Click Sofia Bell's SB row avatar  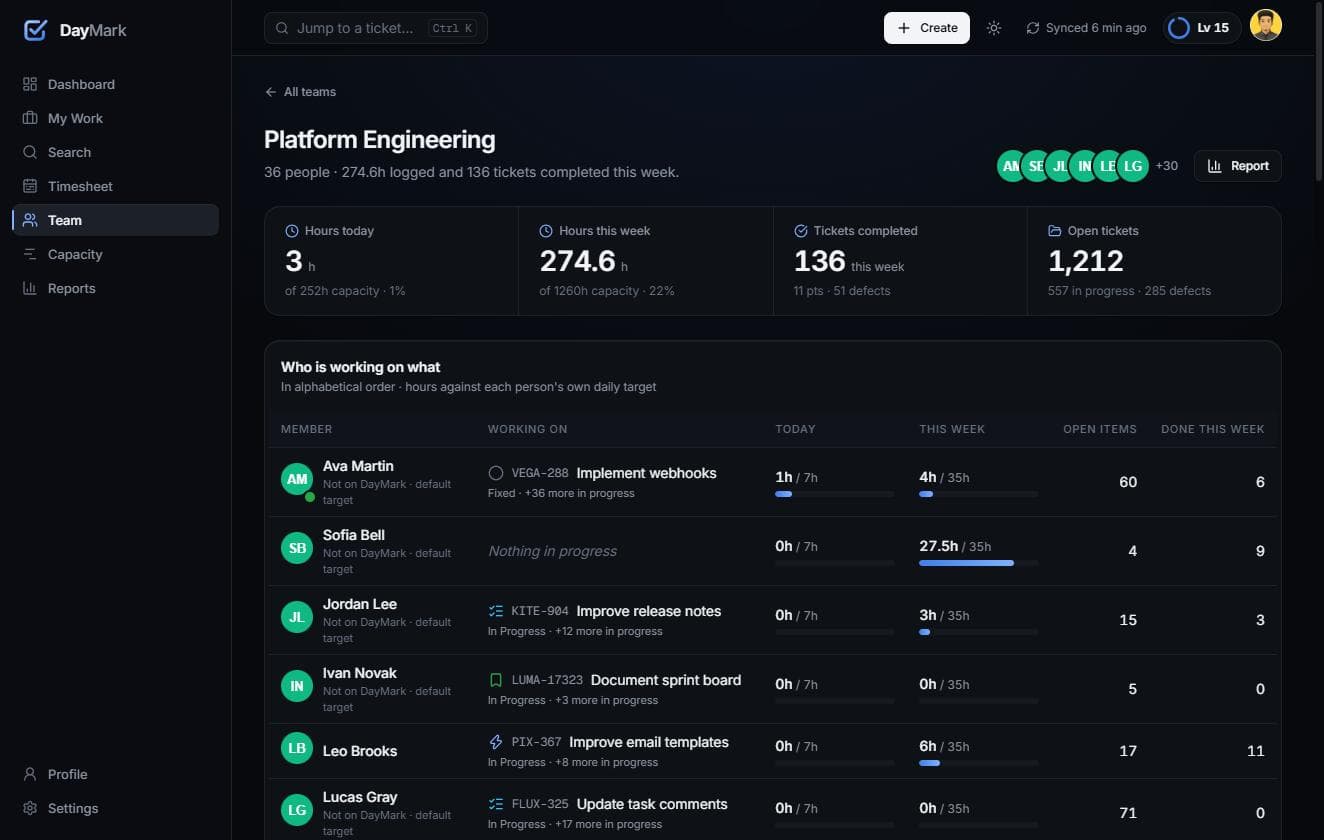point(297,549)
